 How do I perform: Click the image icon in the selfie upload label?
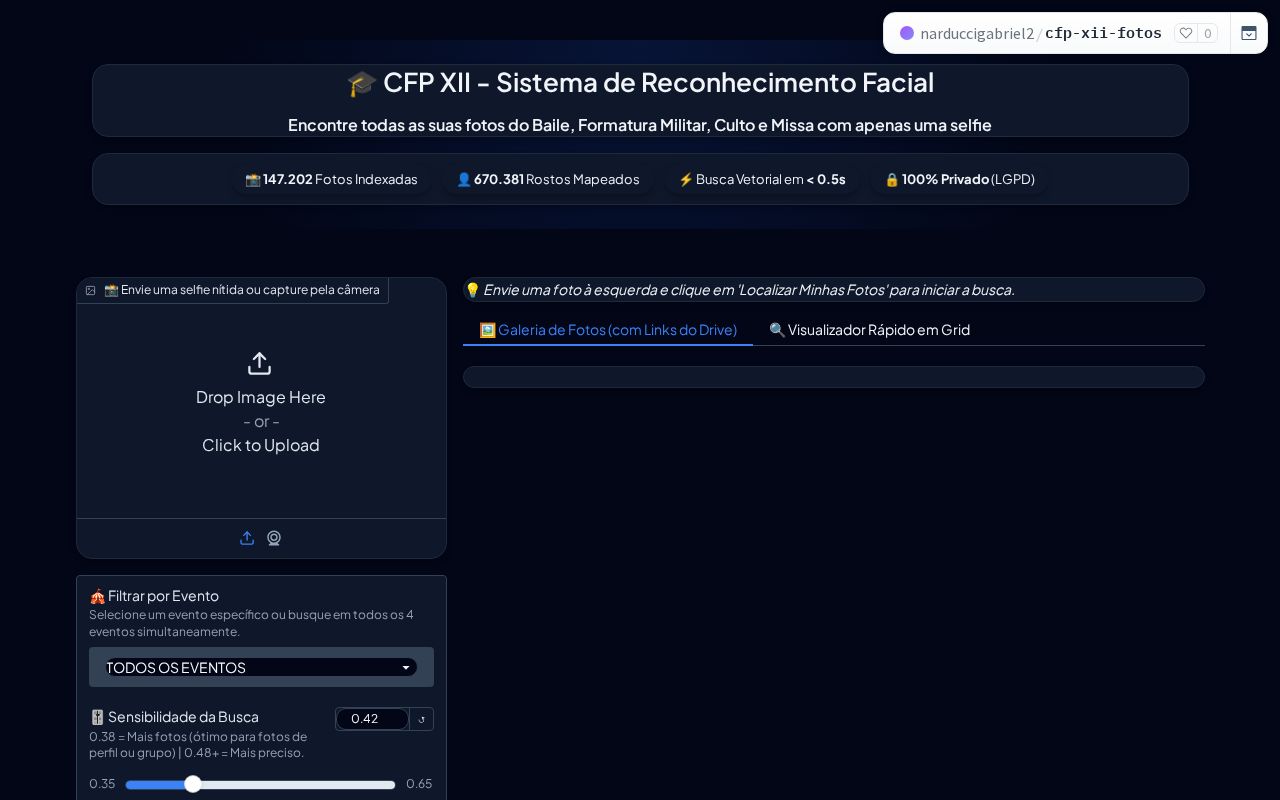pos(91,290)
